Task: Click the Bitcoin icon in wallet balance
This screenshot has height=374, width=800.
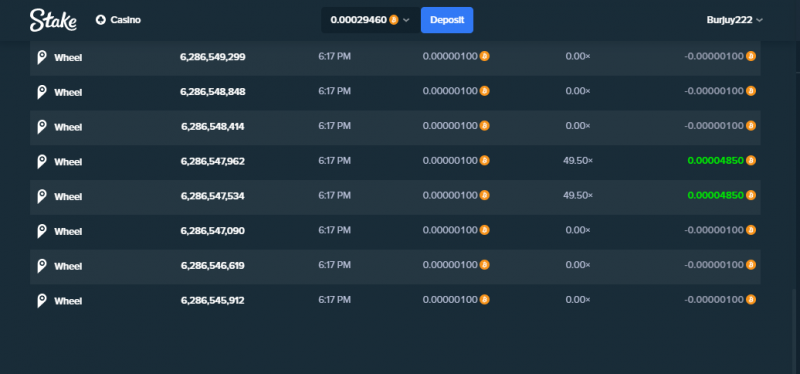Action: (394, 20)
